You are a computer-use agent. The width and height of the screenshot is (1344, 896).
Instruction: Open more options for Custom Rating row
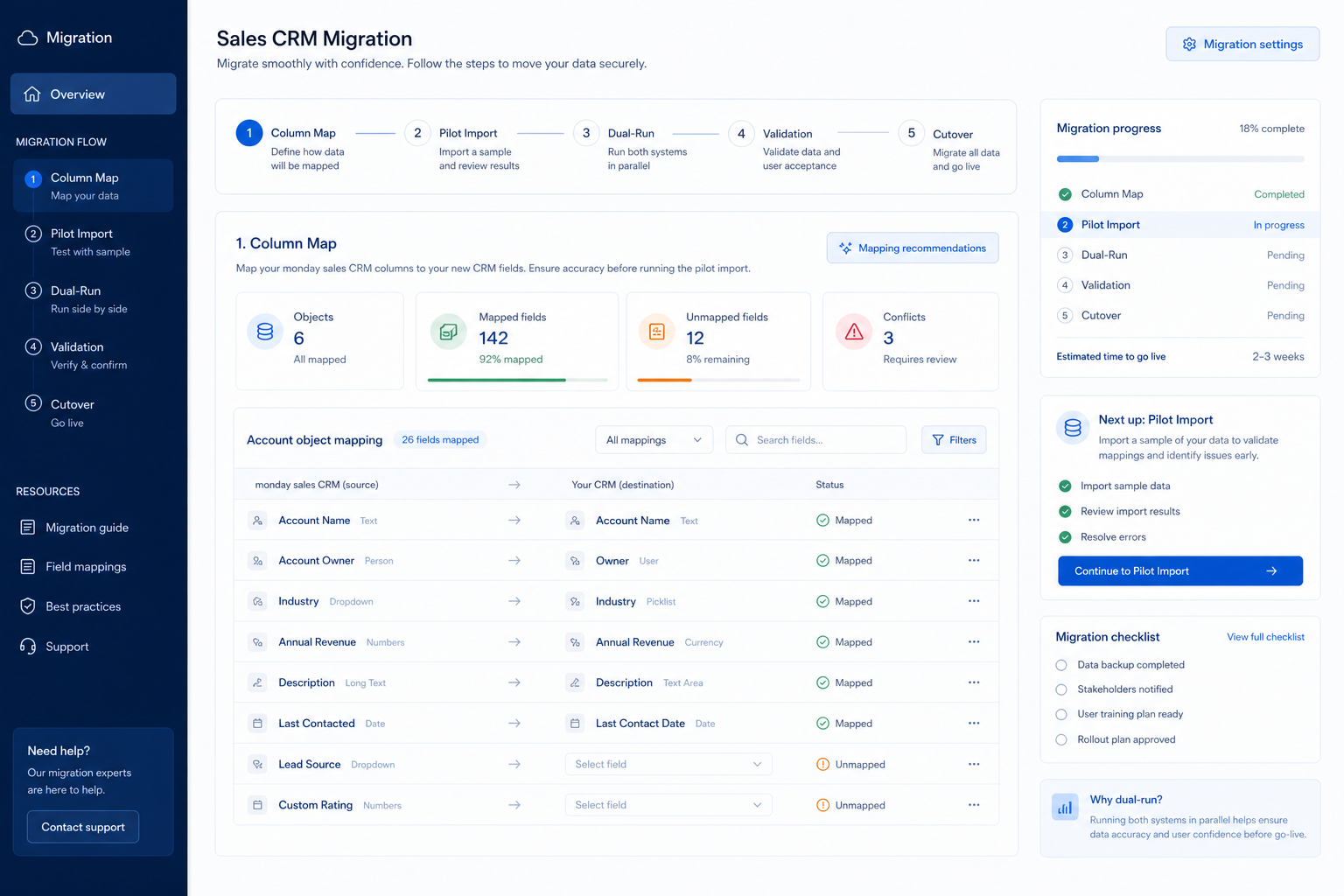tap(974, 804)
